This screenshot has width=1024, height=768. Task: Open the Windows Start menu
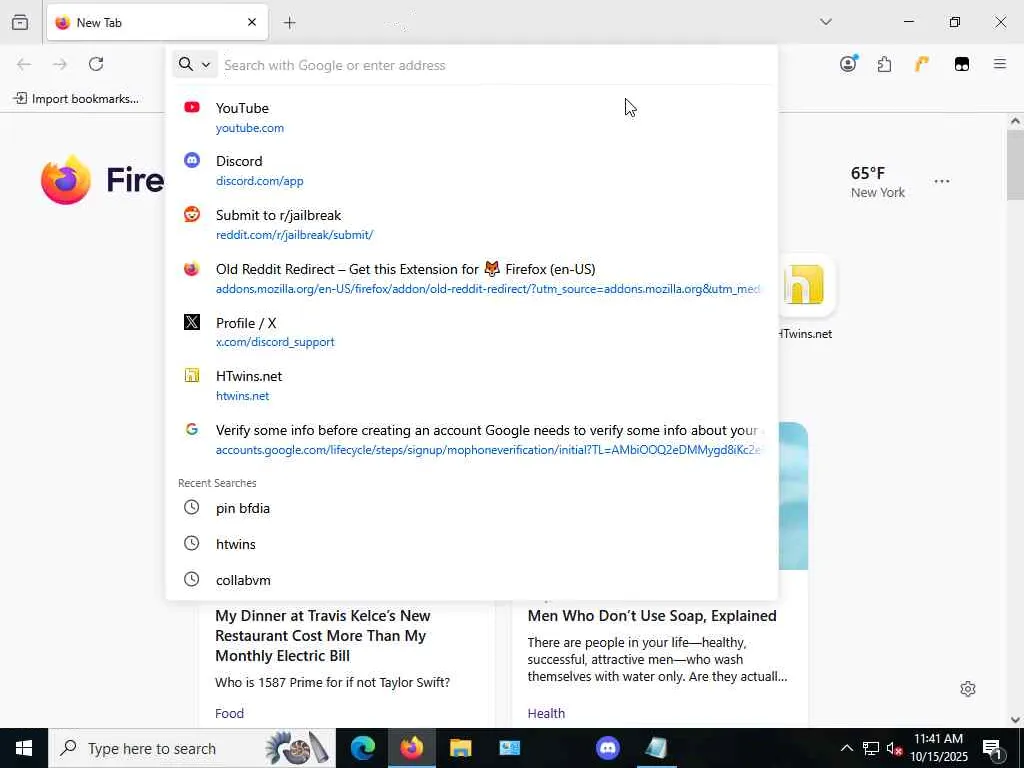click(24, 748)
